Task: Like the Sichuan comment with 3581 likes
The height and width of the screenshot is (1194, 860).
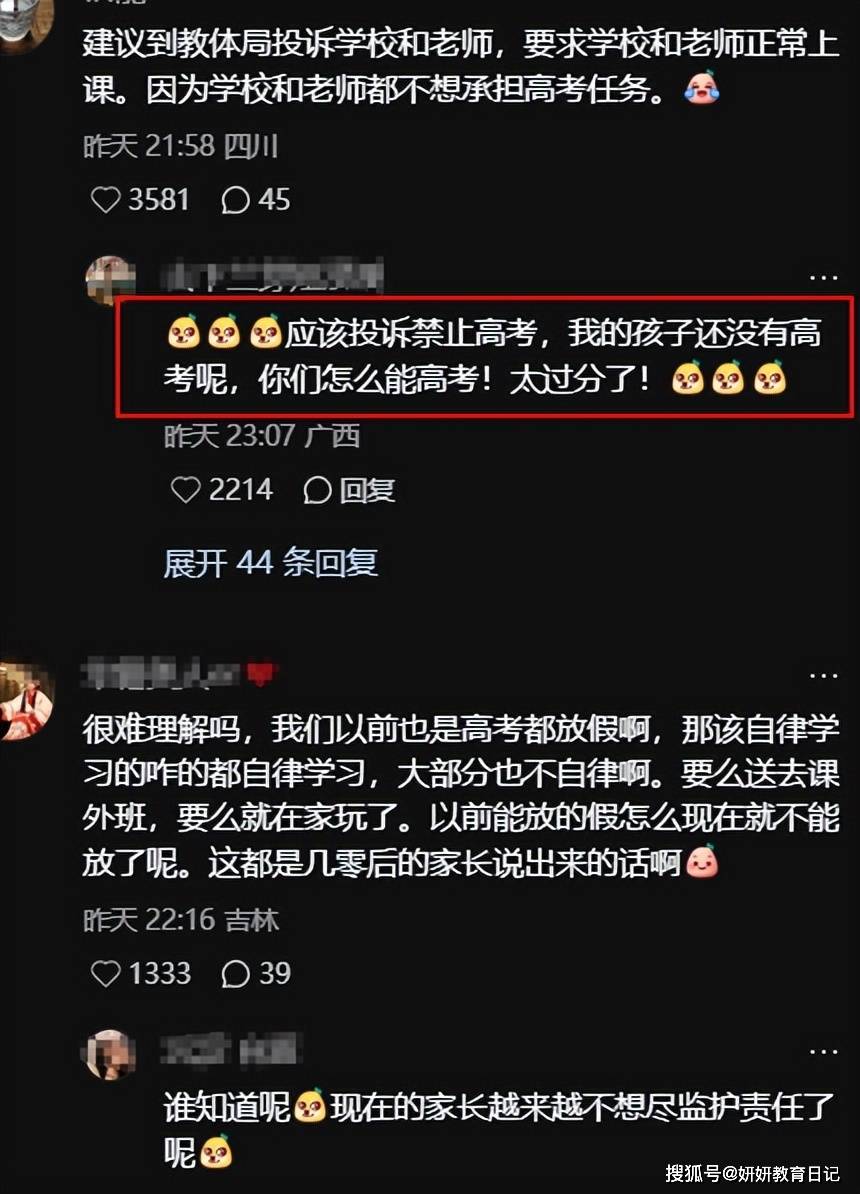Action: (x=105, y=200)
